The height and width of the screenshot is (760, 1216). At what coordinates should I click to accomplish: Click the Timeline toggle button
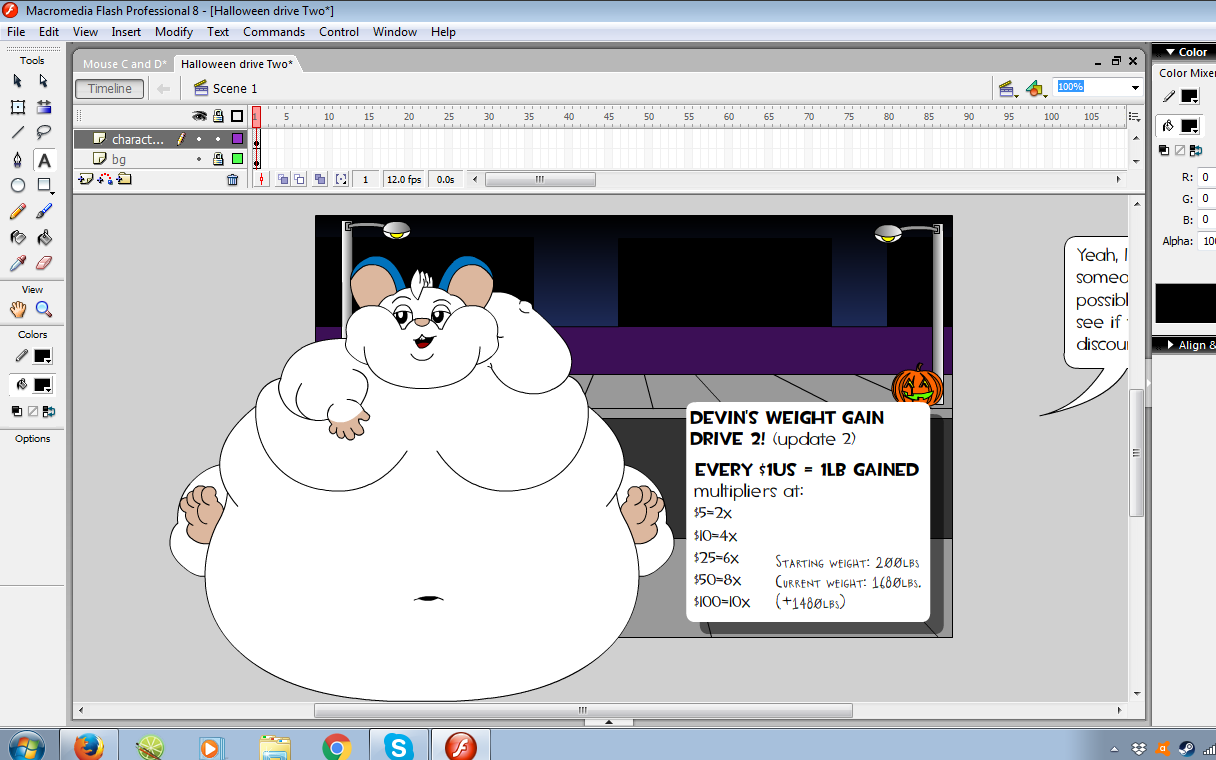click(x=110, y=89)
